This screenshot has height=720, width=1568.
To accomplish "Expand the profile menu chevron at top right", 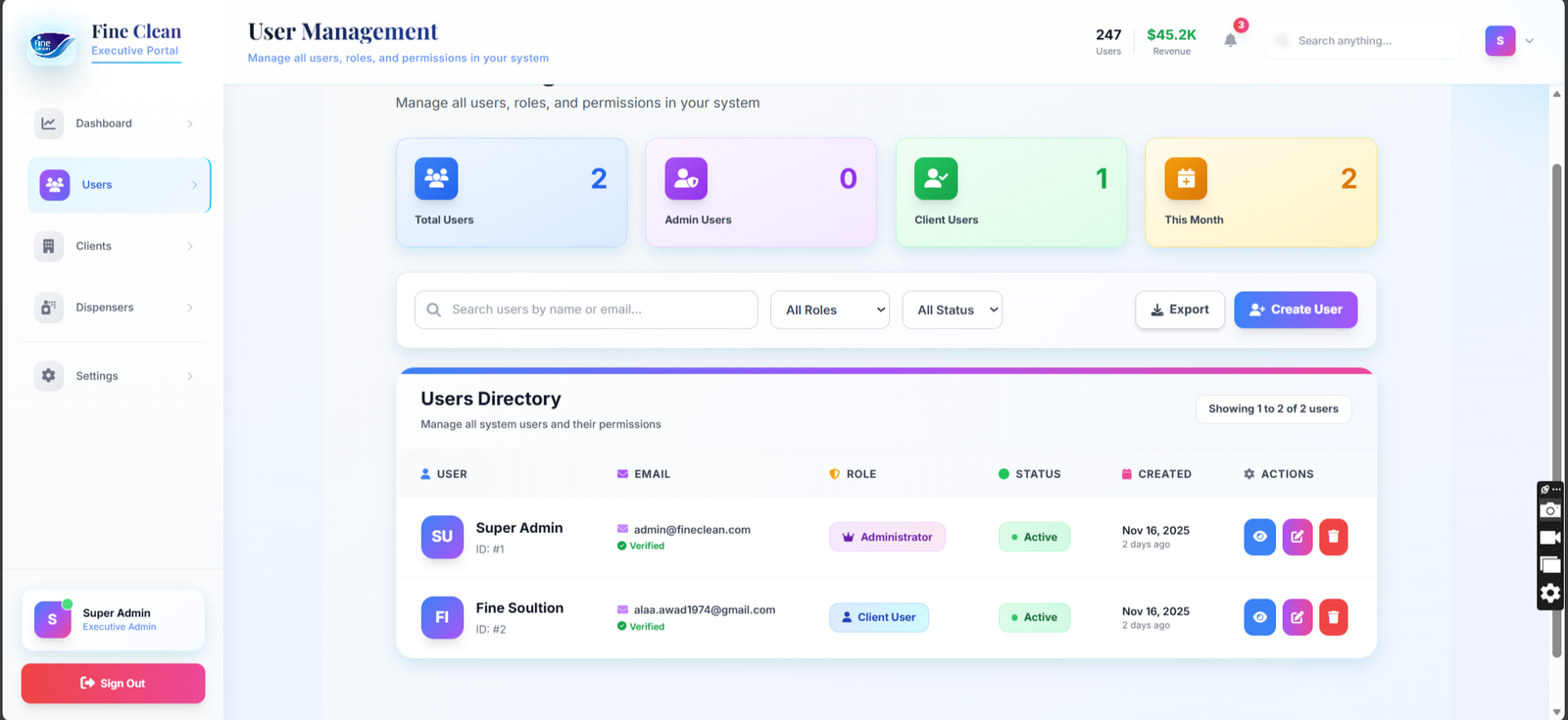I will (1529, 41).
